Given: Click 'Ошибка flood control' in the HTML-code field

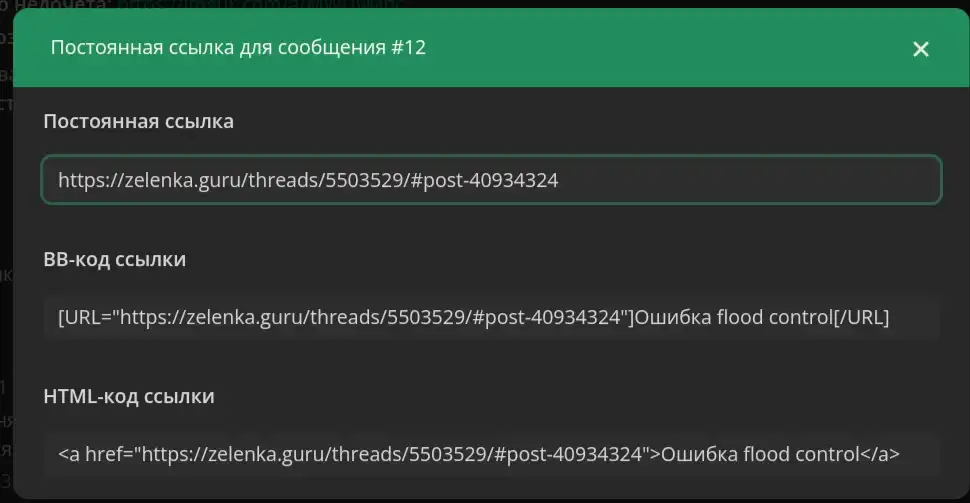Looking at the screenshot, I should pyautogui.click(x=760, y=454).
